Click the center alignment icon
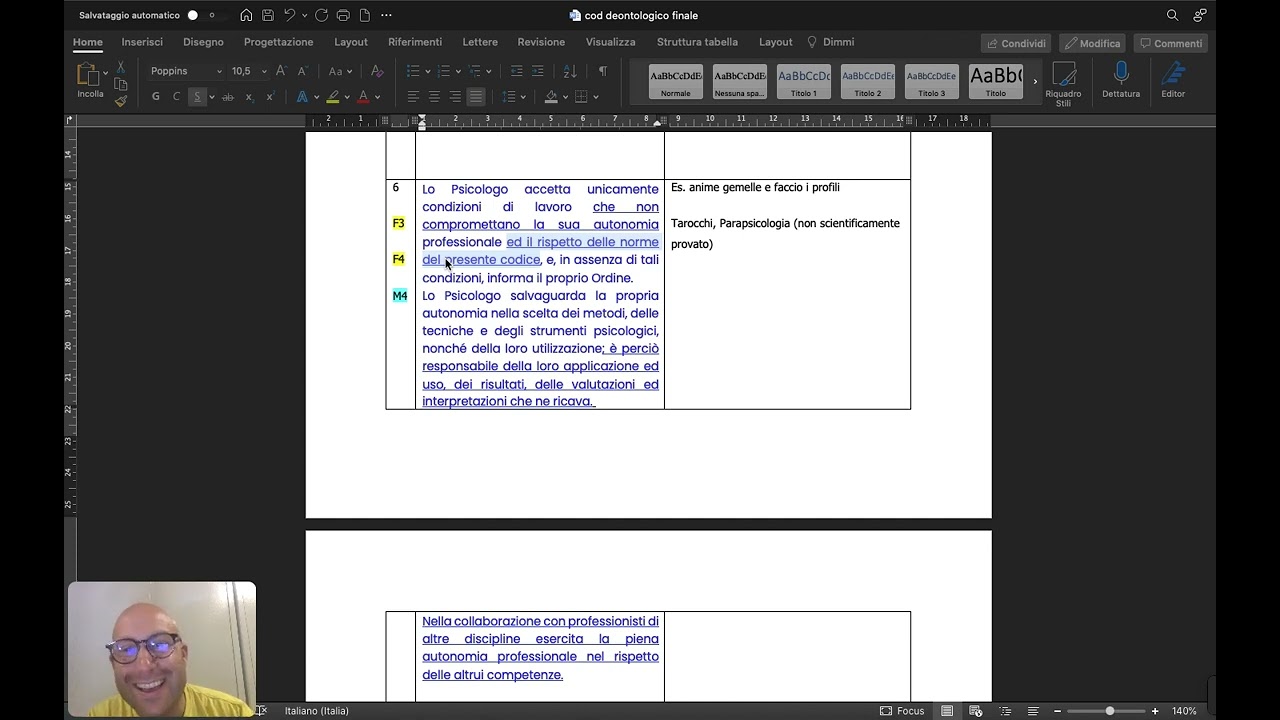 coord(434,97)
